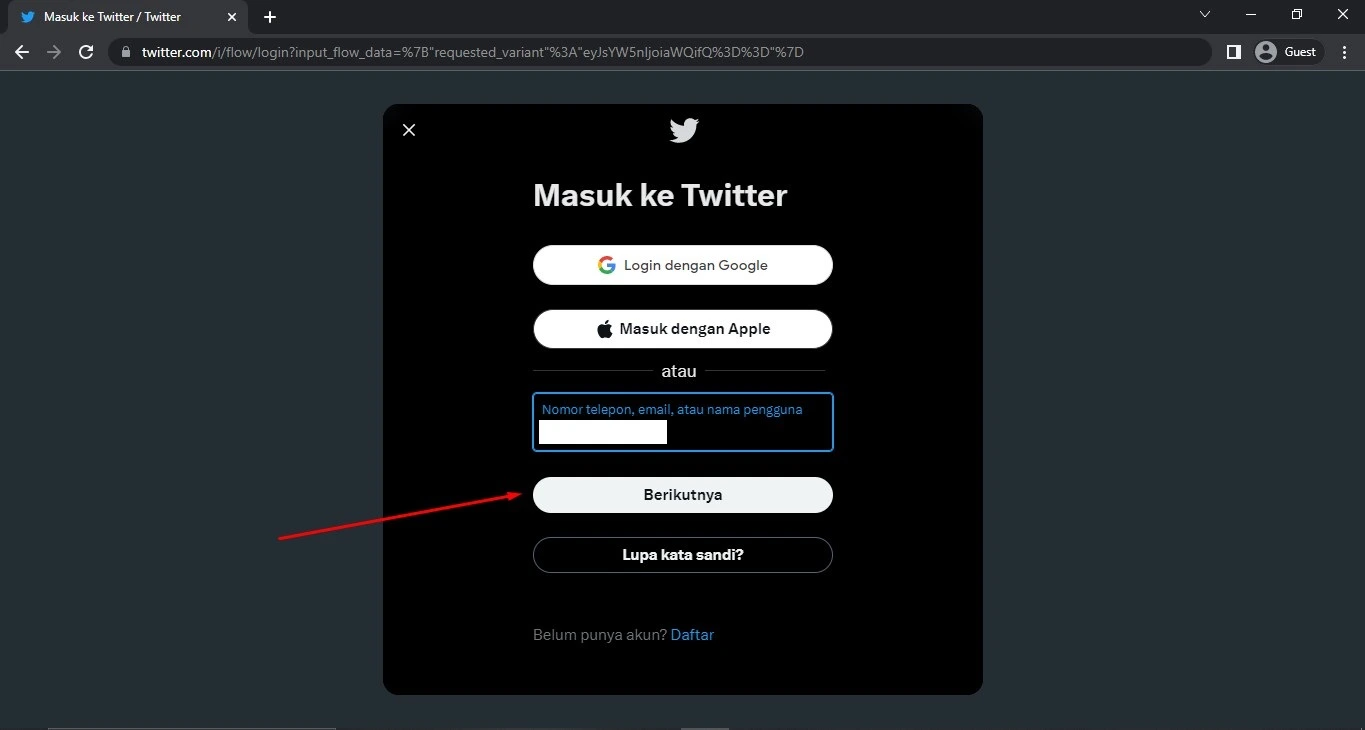The height and width of the screenshot is (730, 1365).
Task: Open the Daftar sign-up link
Action: [692, 635]
